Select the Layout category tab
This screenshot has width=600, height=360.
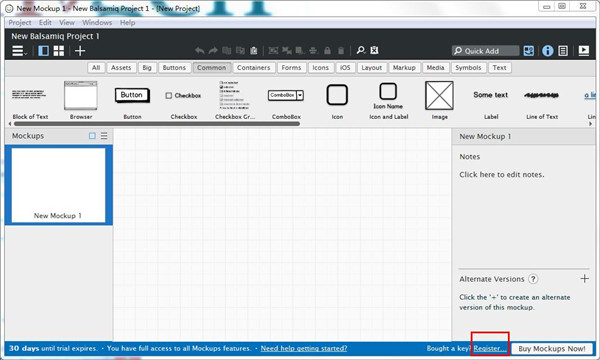click(x=372, y=68)
